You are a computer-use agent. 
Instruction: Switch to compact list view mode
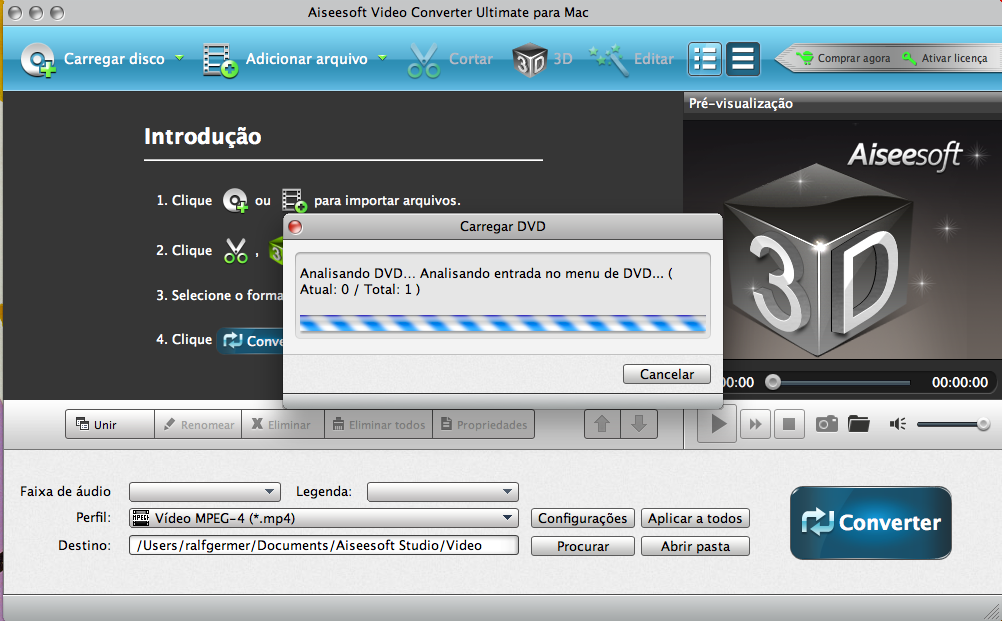tap(742, 59)
